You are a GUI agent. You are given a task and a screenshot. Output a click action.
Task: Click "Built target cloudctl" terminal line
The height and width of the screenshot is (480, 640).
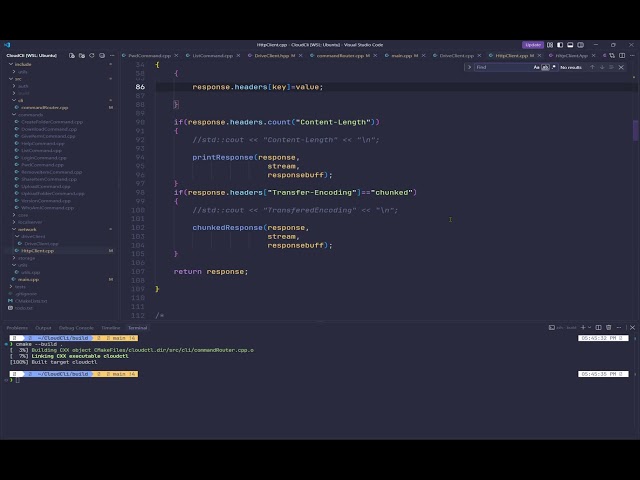[64, 362]
